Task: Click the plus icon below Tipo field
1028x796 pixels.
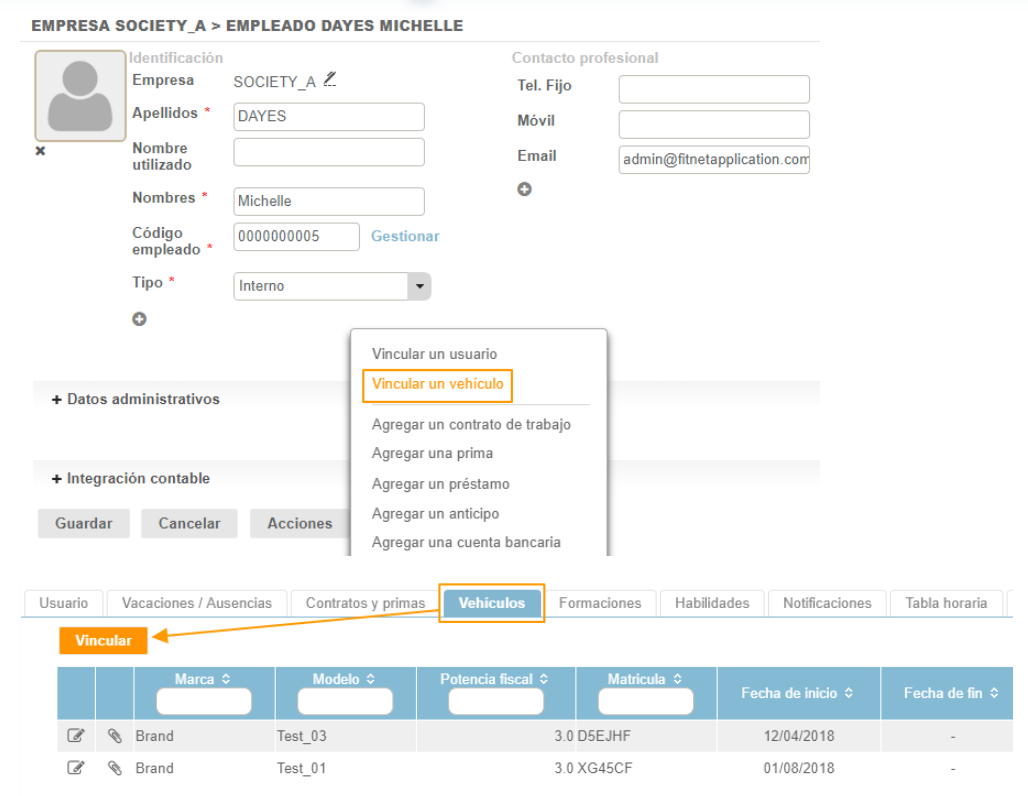Action: click(140, 319)
